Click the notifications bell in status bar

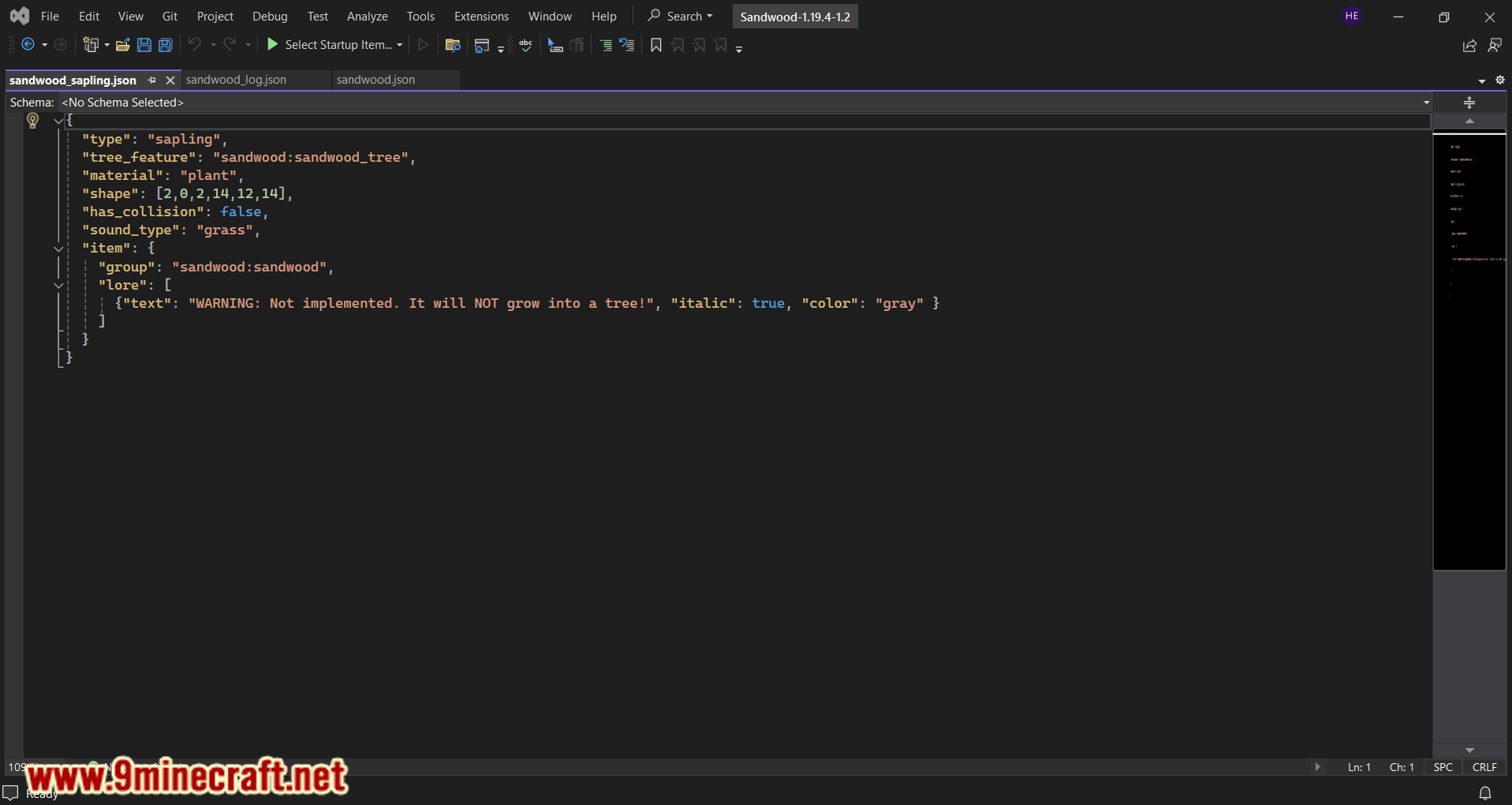(1485, 792)
